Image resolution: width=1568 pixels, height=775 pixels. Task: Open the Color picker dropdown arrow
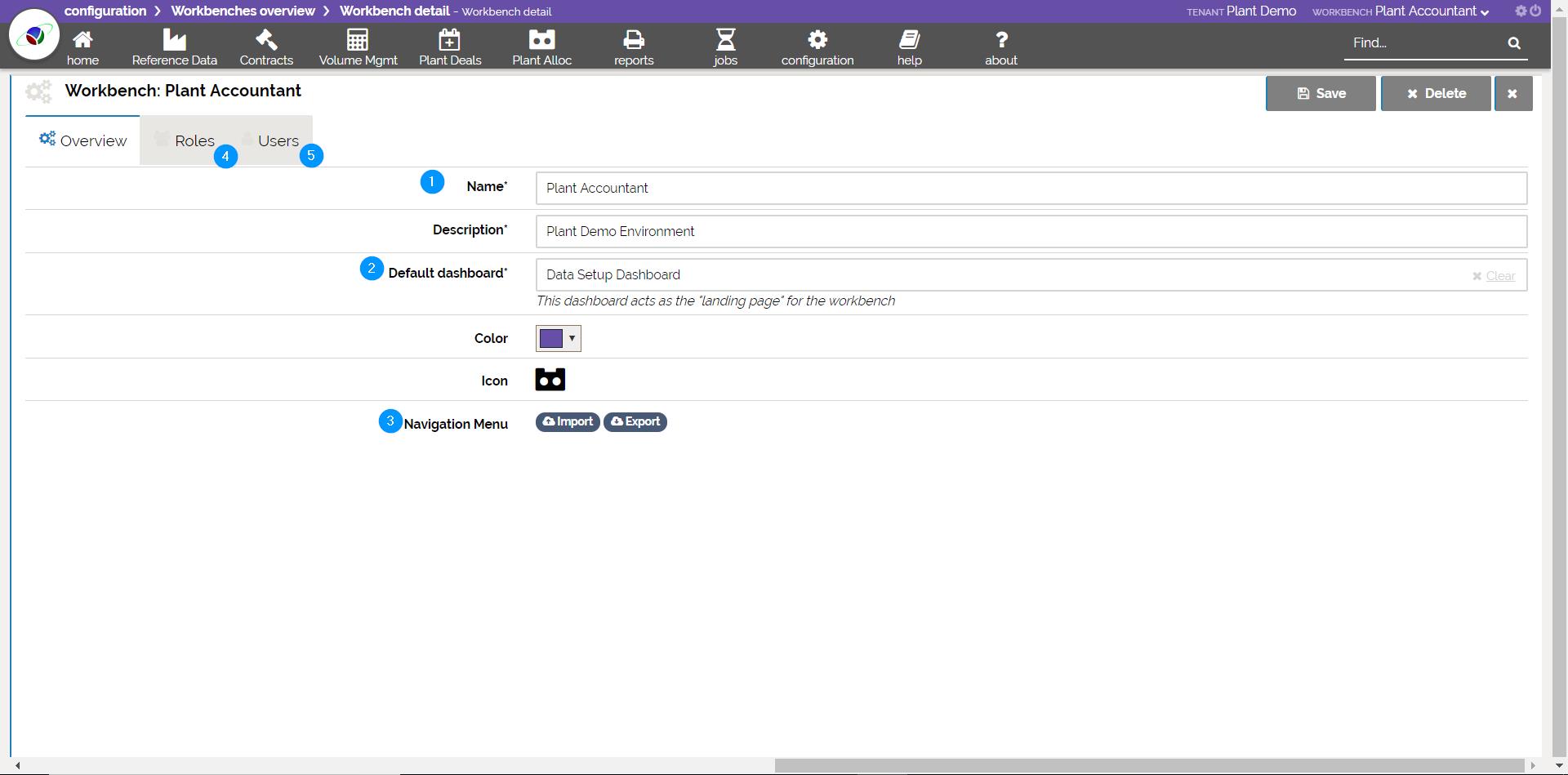(572, 338)
